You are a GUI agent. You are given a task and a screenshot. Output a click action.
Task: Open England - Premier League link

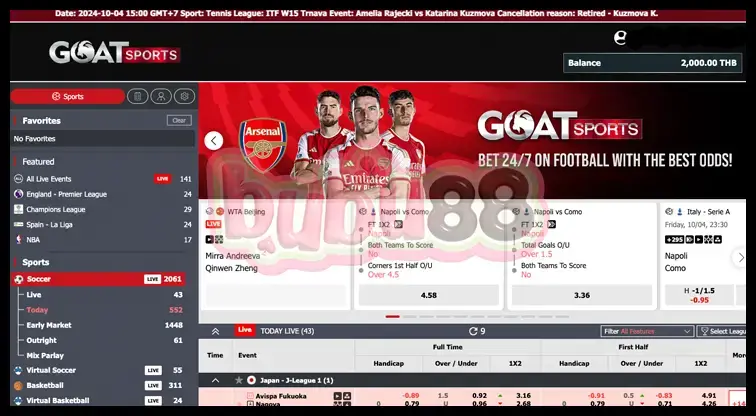click(67, 194)
